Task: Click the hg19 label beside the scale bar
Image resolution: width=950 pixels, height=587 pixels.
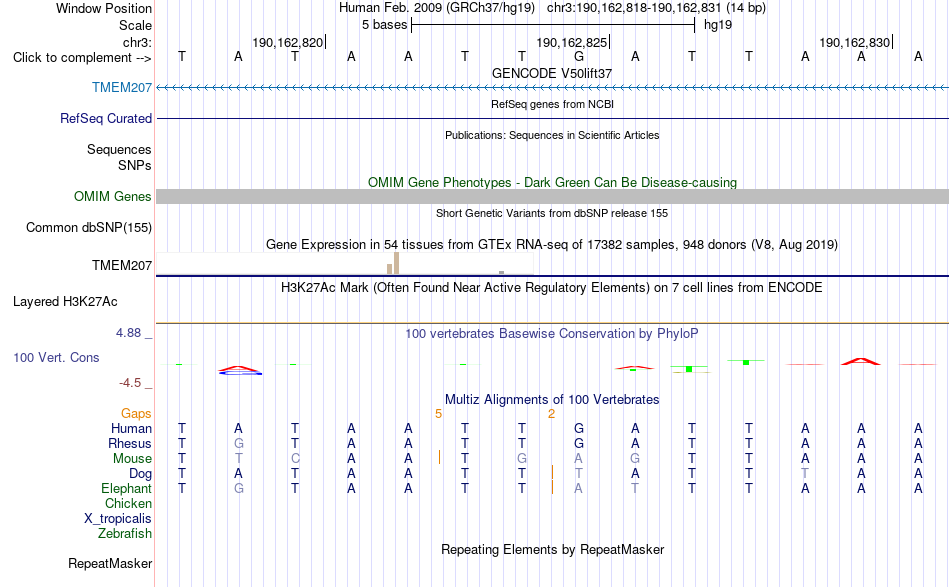Action: [718, 25]
